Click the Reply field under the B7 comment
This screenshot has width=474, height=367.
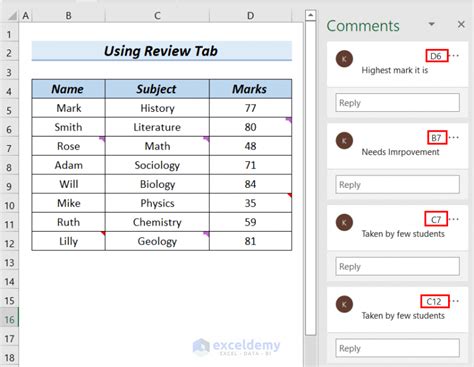coord(397,184)
